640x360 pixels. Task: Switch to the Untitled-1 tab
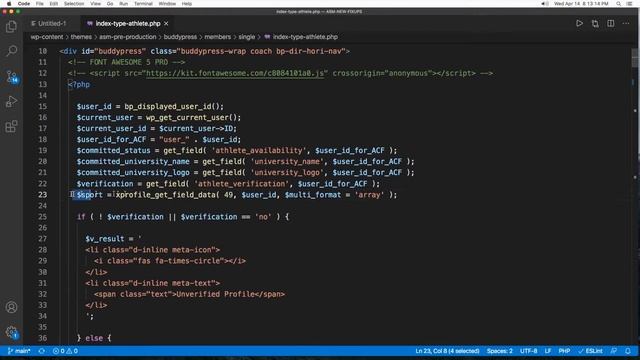[x=52, y=24]
